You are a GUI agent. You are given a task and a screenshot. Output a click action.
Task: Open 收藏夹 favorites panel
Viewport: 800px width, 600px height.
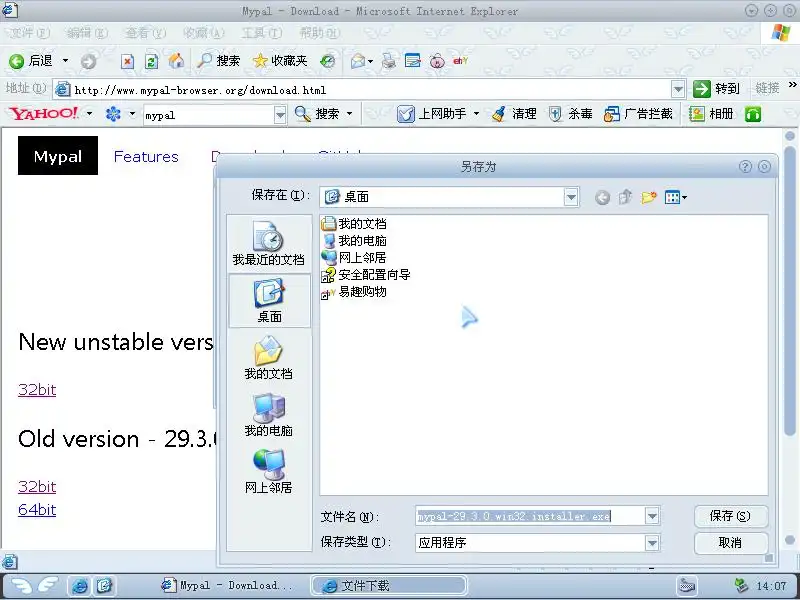coord(281,61)
